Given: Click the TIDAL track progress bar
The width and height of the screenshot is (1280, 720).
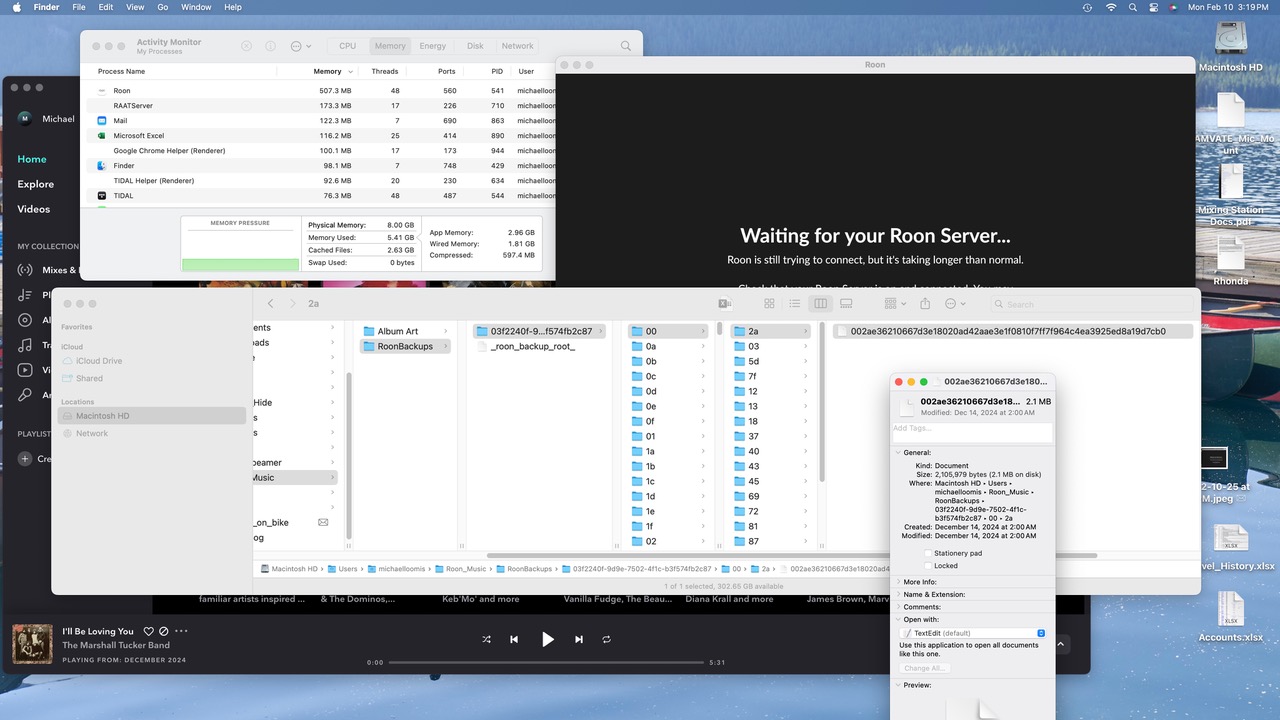Looking at the screenshot, I should [x=547, y=662].
